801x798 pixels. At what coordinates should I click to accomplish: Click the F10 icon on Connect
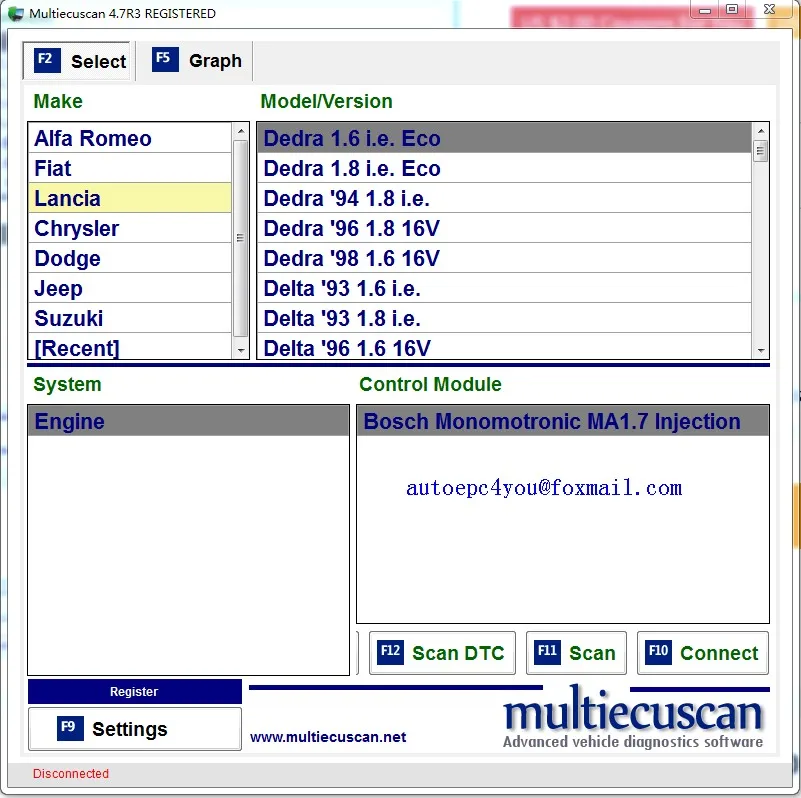(x=658, y=652)
